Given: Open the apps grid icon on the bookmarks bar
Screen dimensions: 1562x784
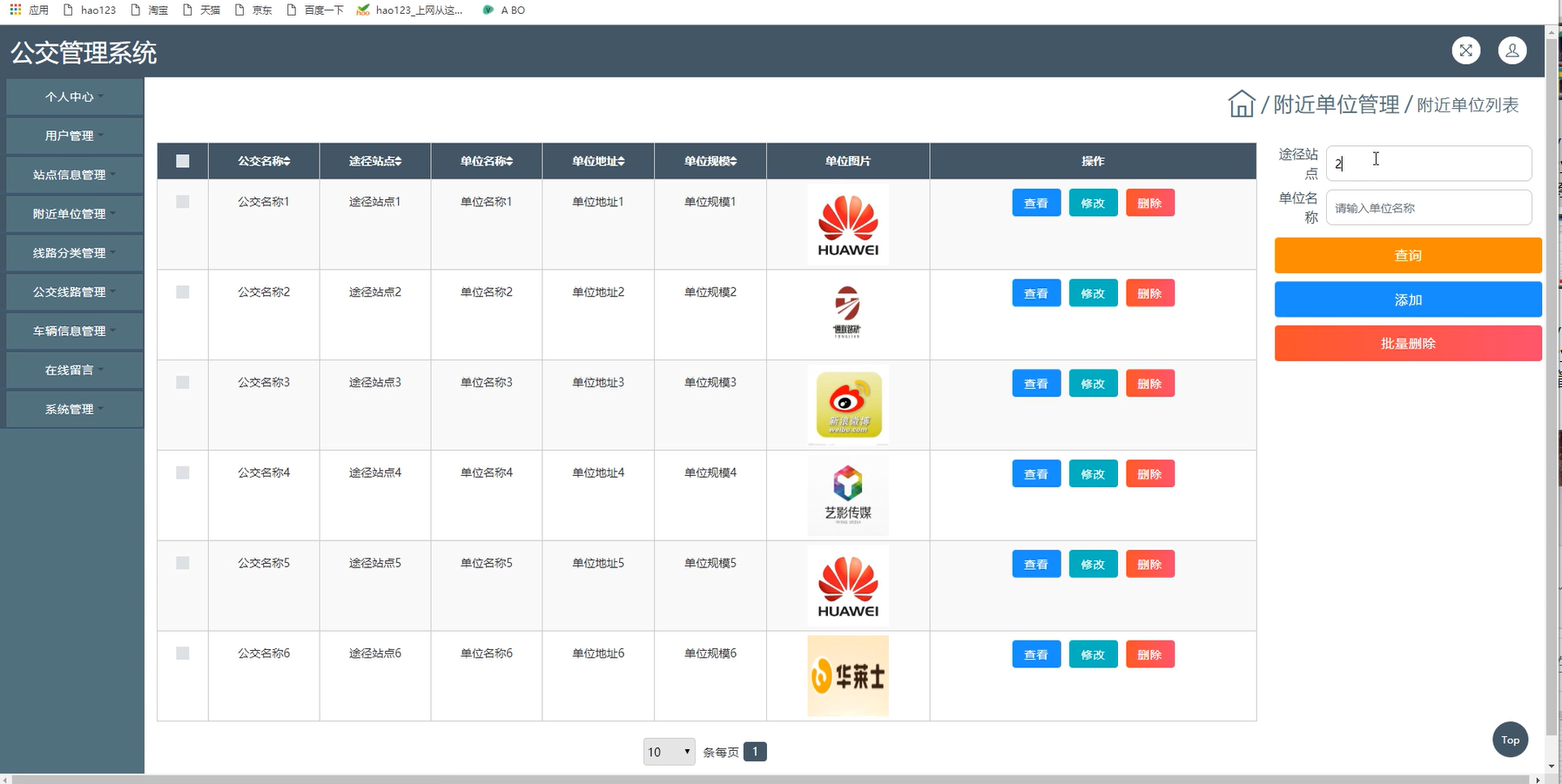Looking at the screenshot, I should [14, 10].
